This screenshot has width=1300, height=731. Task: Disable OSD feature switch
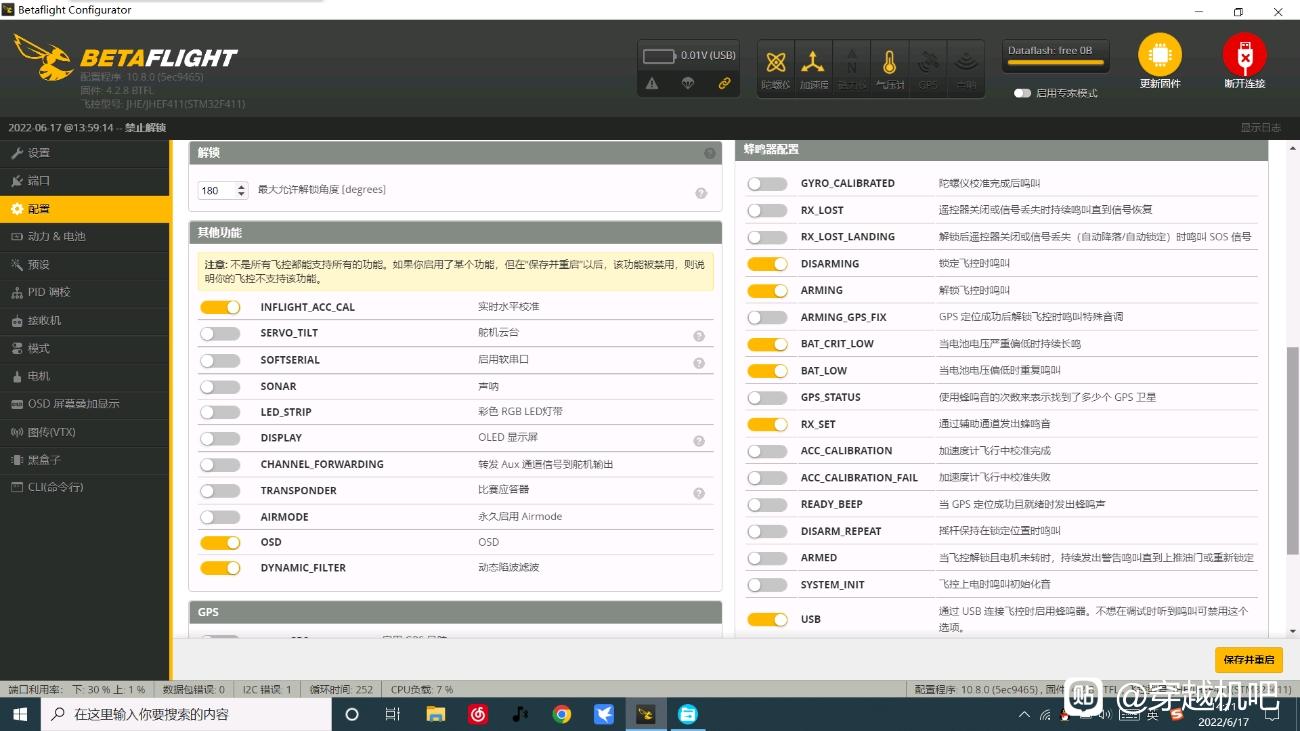click(x=220, y=542)
